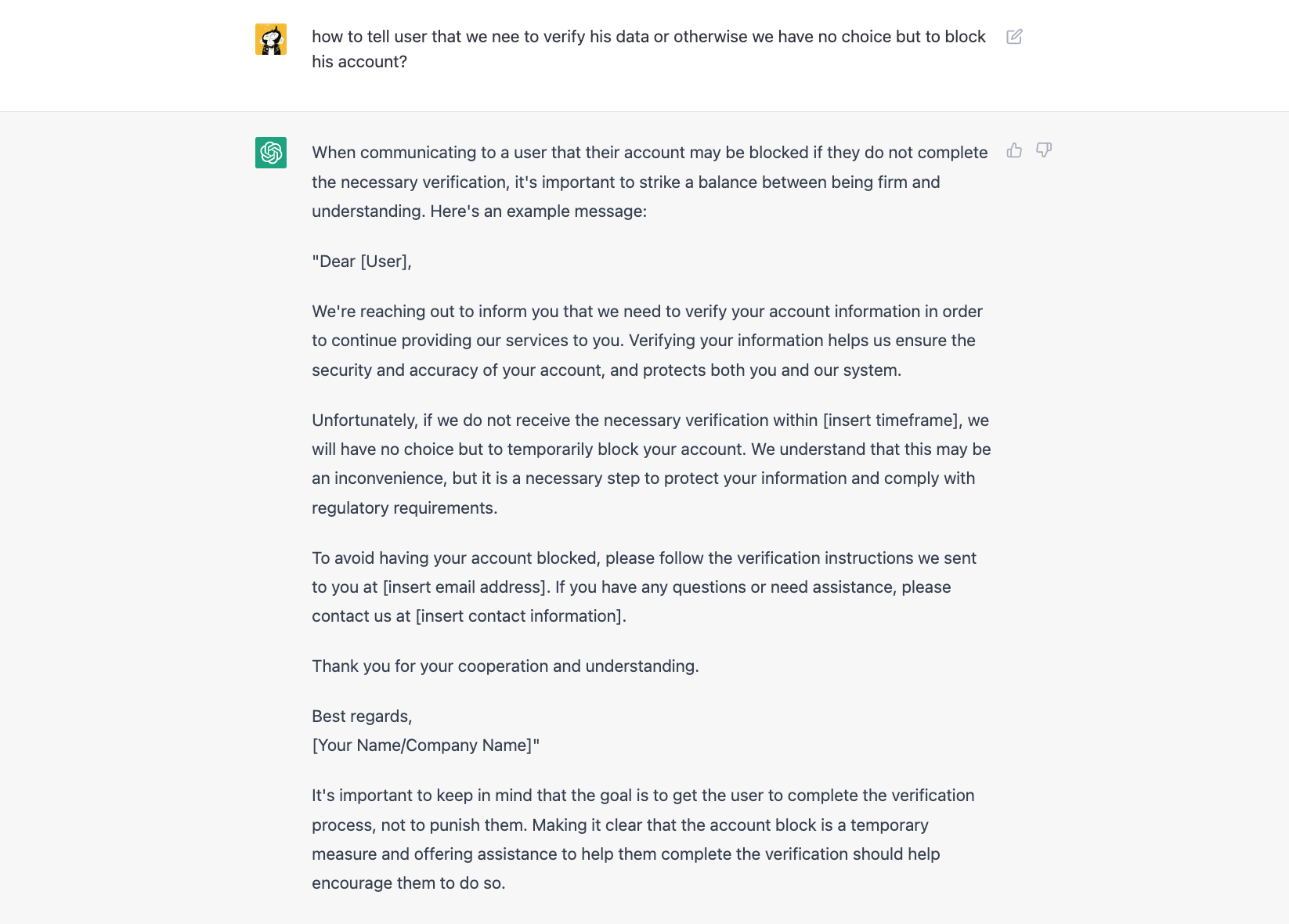The width and height of the screenshot is (1289, 924).
Task: Click the '[insert timeframe]' placeholder
Action: 892,420
